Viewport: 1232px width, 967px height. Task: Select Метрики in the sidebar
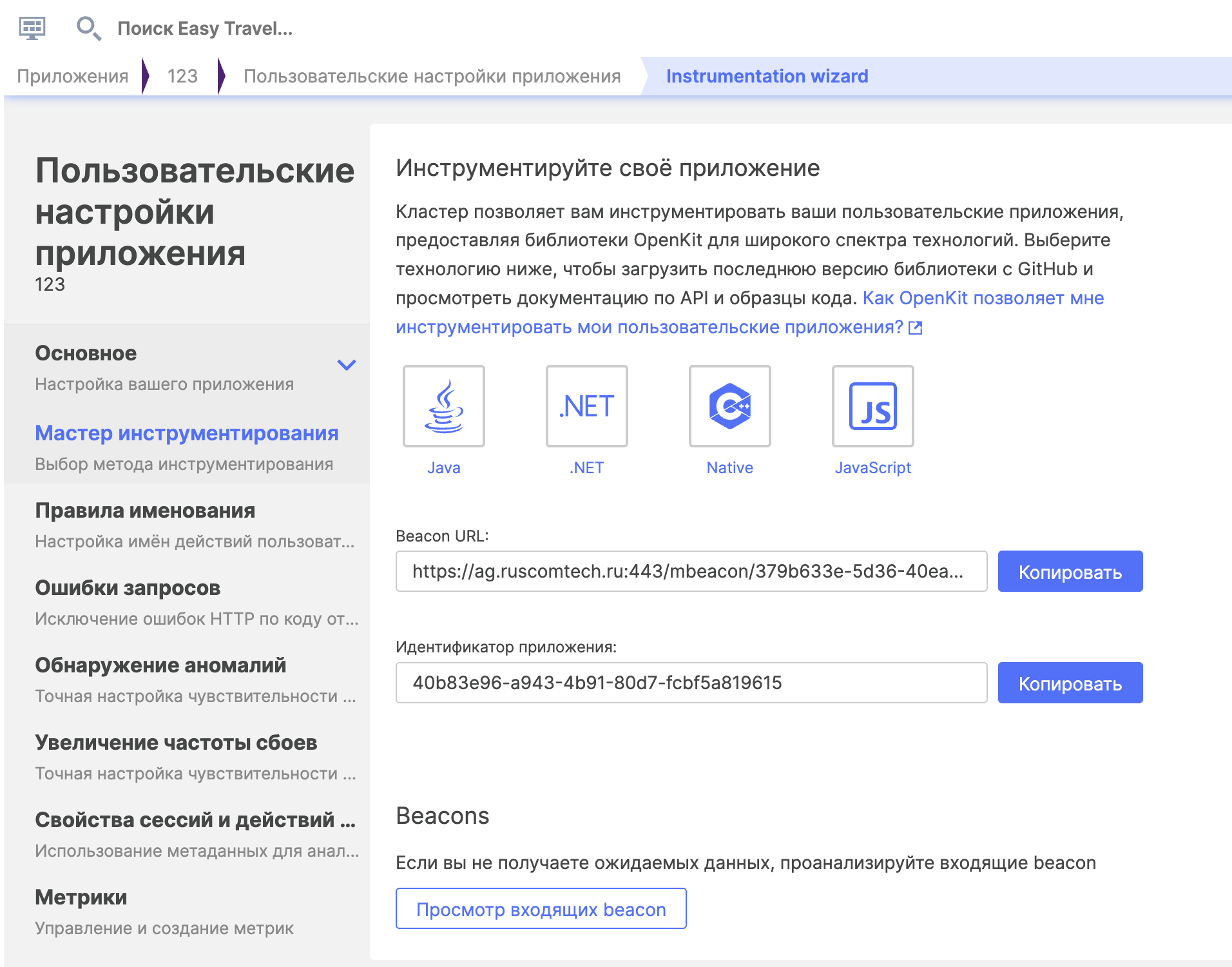[x=80, y=897]
